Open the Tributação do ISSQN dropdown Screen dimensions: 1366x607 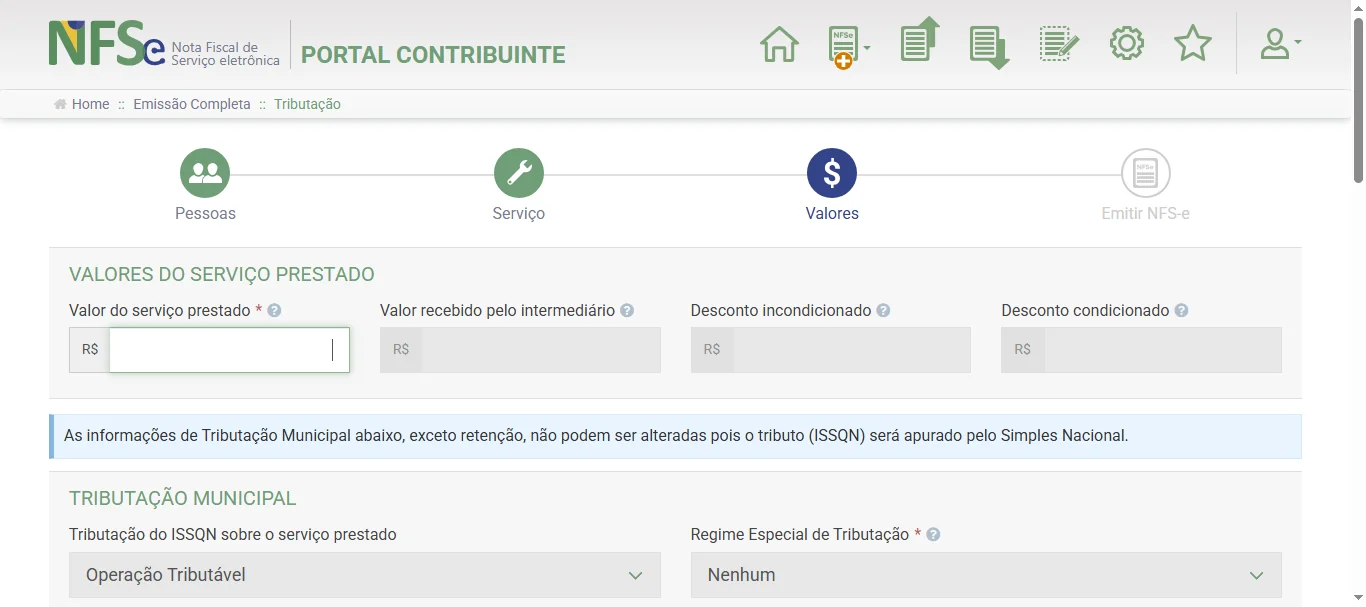click(364, 575)
